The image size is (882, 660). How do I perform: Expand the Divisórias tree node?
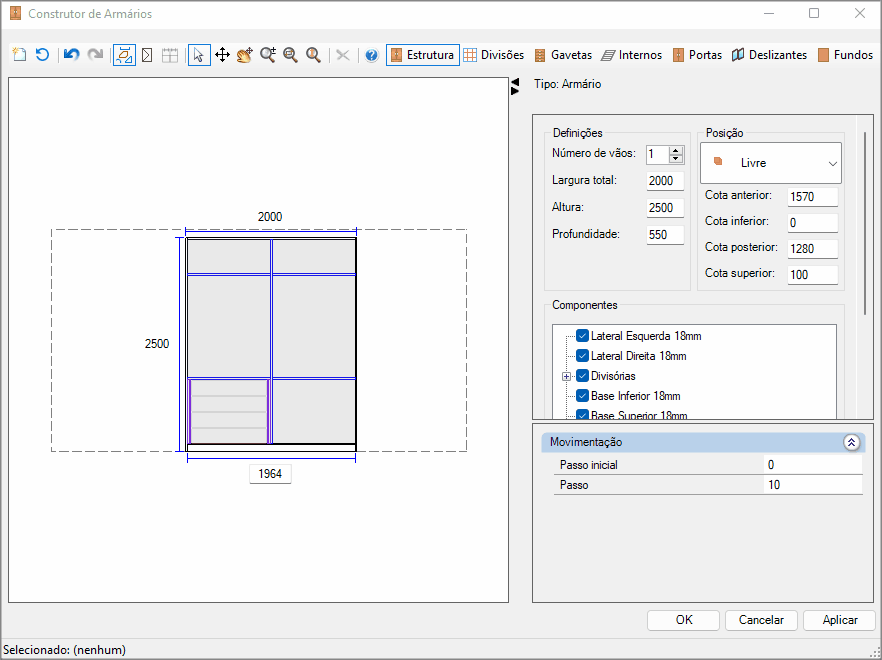click(x=566, y=376)
